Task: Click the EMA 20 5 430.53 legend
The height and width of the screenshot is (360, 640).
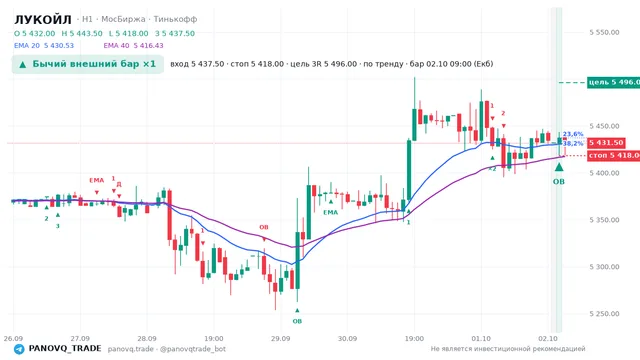Action: click(x=44, y=46)
